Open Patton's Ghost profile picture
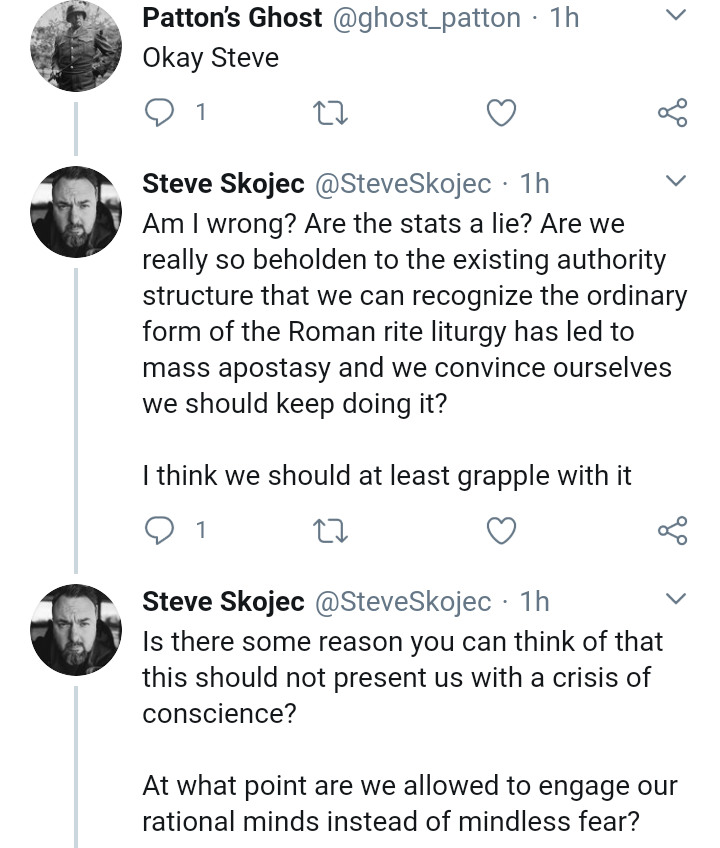 [76, 46]
